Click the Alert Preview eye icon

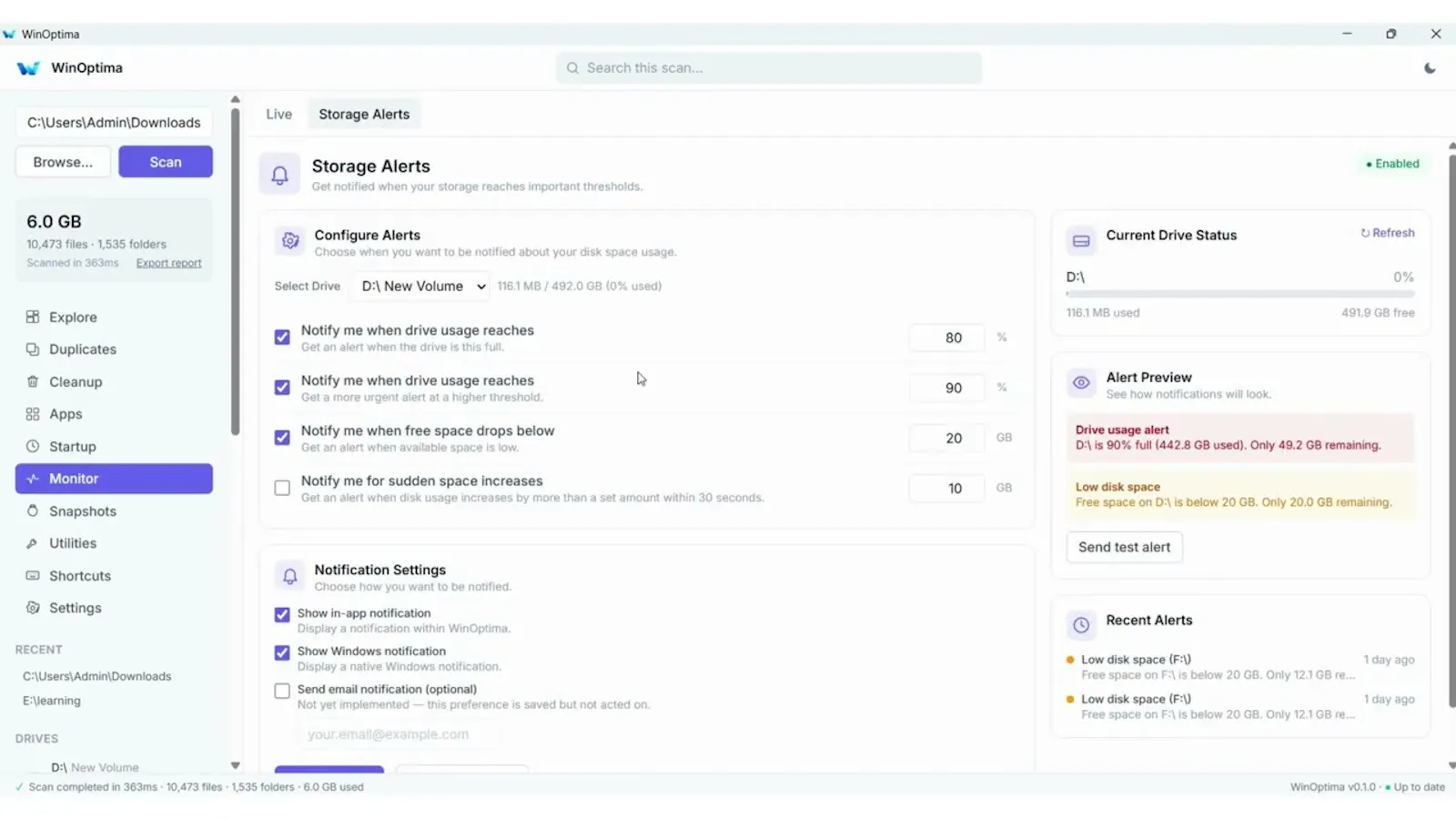pos(1081,383)
